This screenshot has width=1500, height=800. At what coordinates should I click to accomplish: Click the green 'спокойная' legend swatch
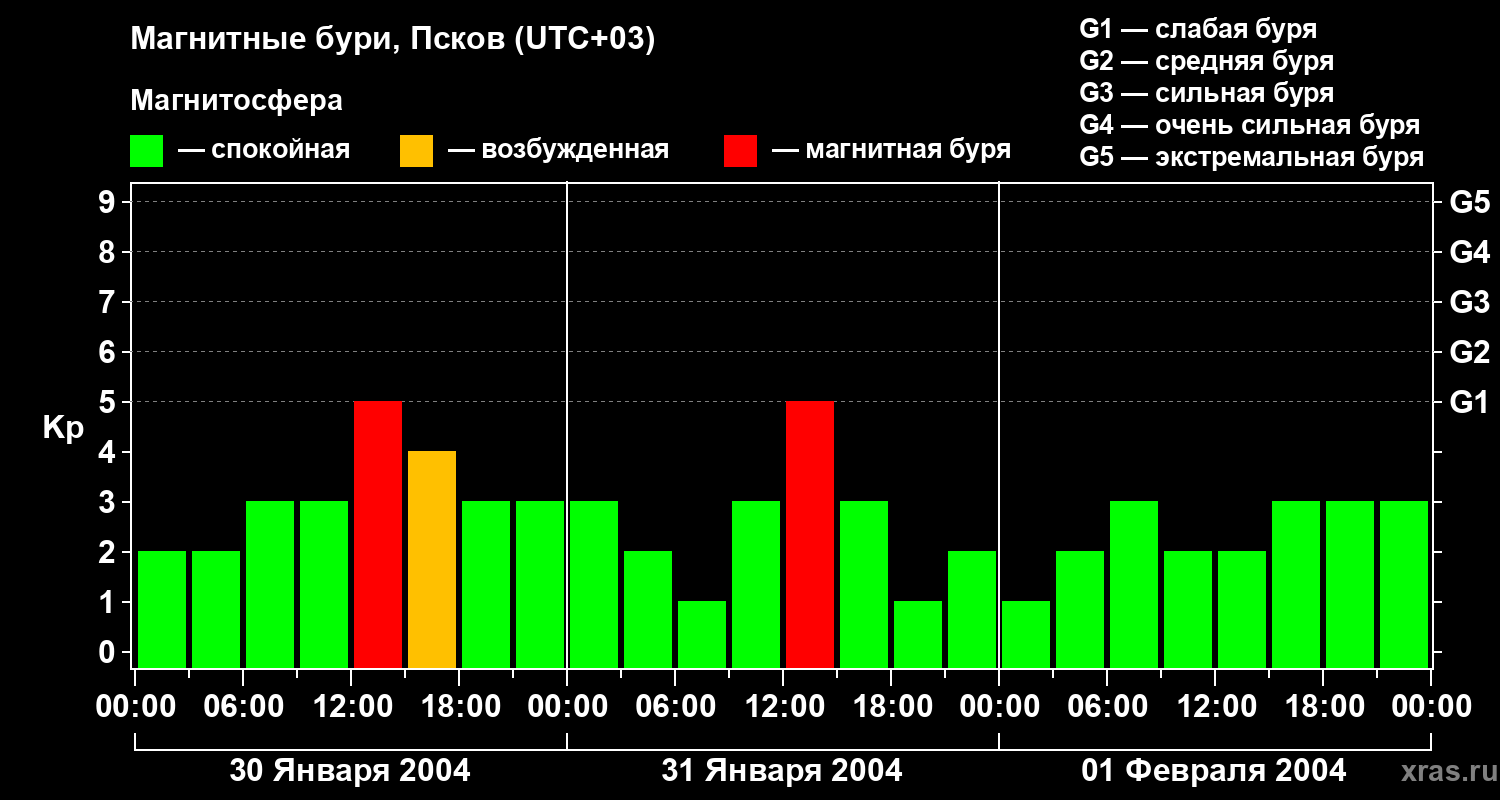point(147,151)
